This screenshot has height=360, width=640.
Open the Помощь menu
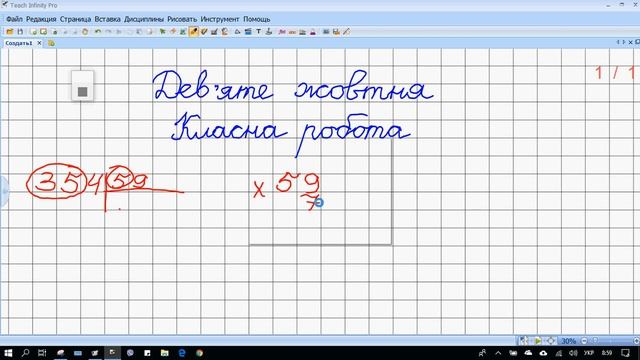(257, 19)
